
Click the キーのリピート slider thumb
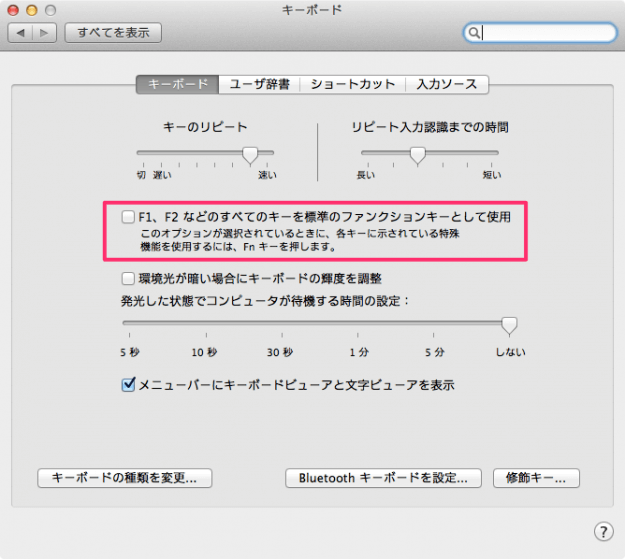250,155
